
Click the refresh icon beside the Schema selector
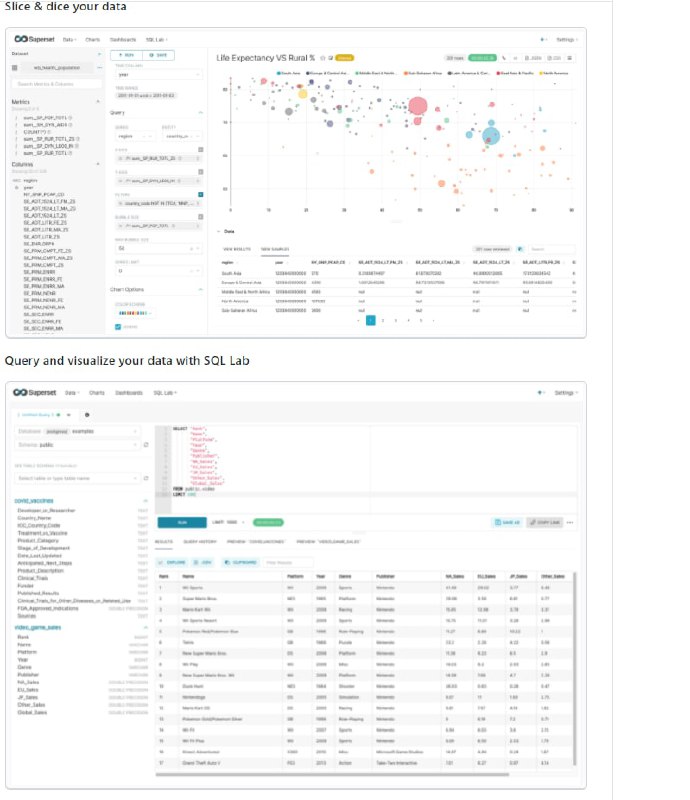coord(146,445)
